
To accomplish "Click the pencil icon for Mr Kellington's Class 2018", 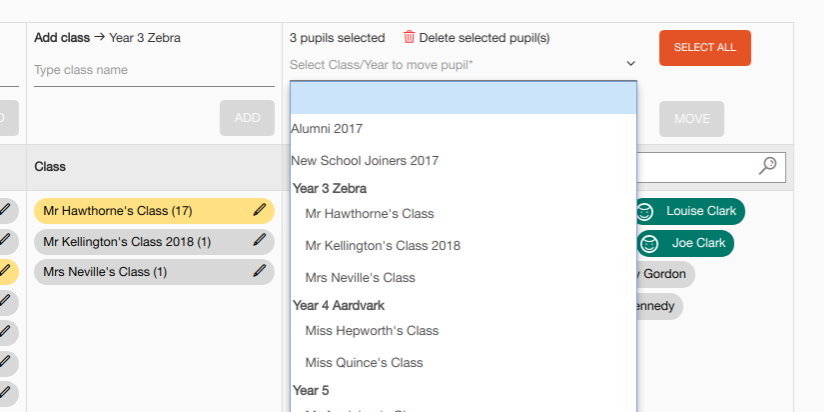I will [x=259, y=241].
